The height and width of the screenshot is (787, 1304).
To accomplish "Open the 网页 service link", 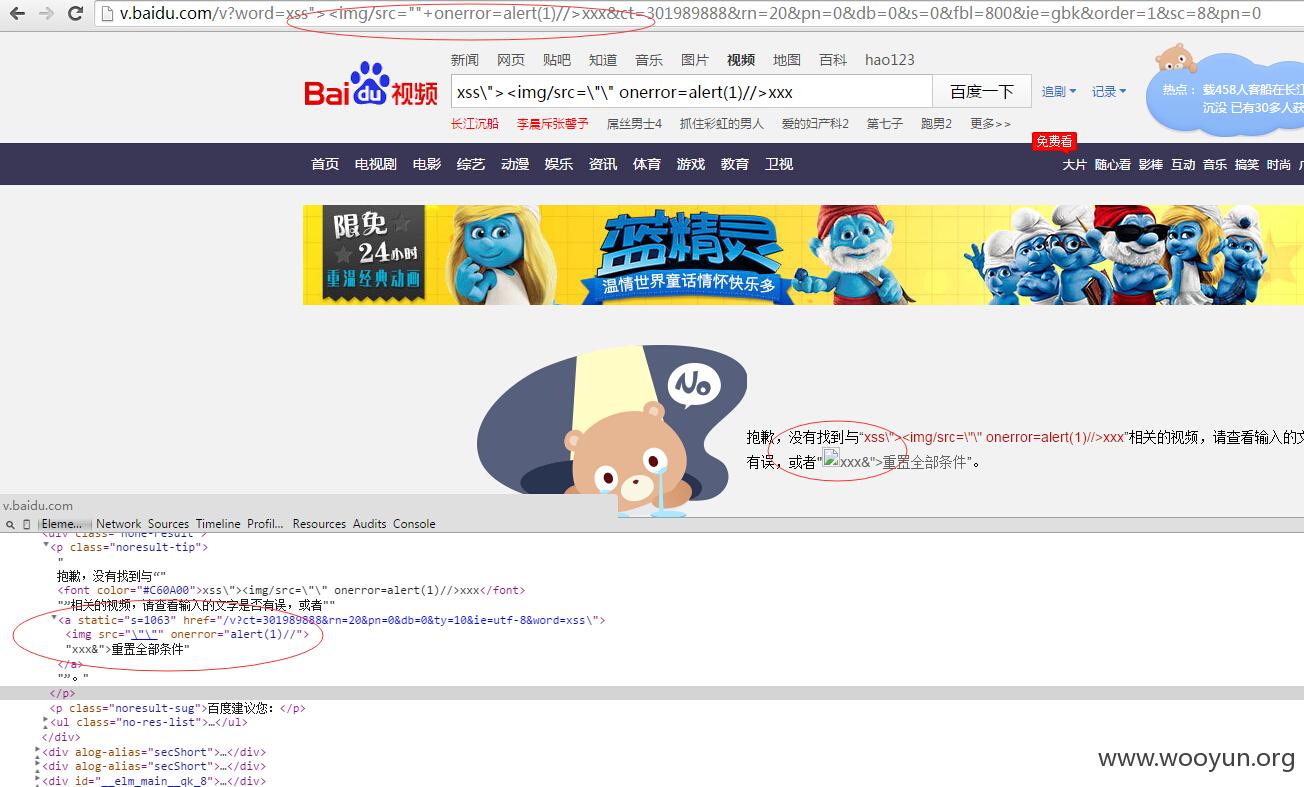I will click(x=511, y=60).
